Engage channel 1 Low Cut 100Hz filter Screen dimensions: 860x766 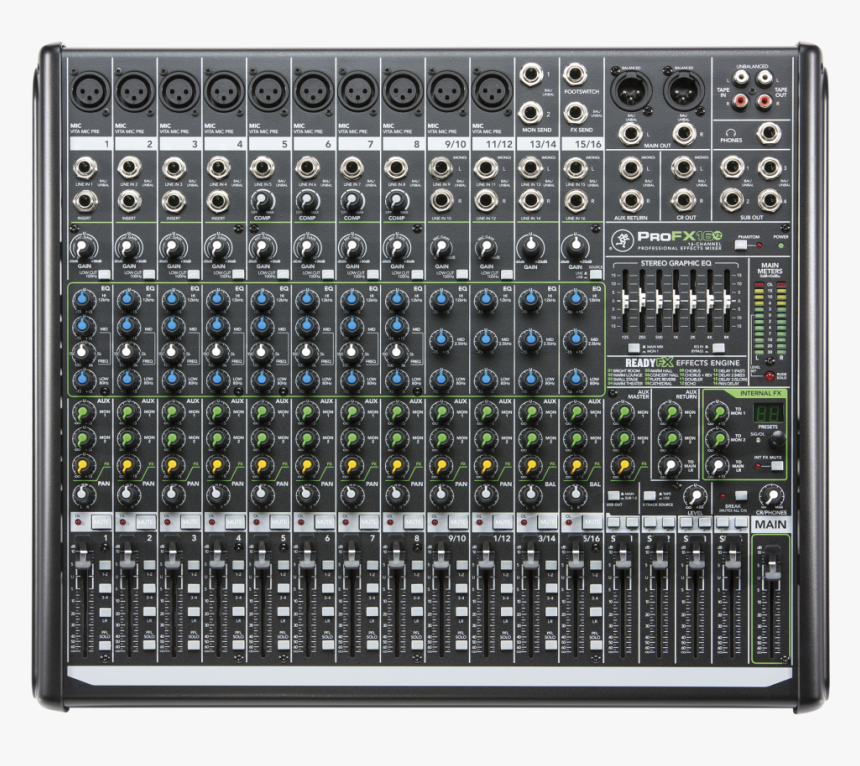pyautogui.click(x=103, y=274)
